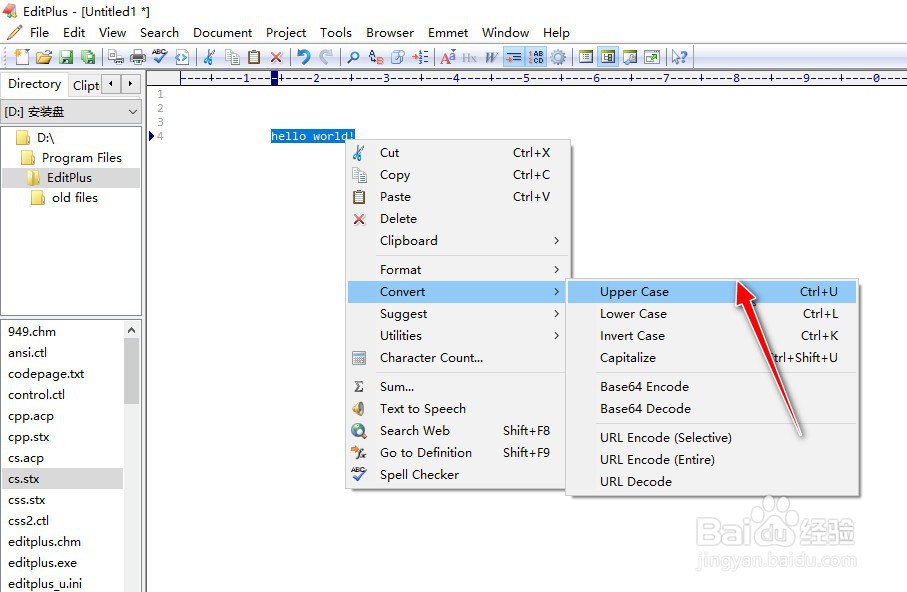
Task: Click the left tab scroll arrow
Action: (110, 84)
